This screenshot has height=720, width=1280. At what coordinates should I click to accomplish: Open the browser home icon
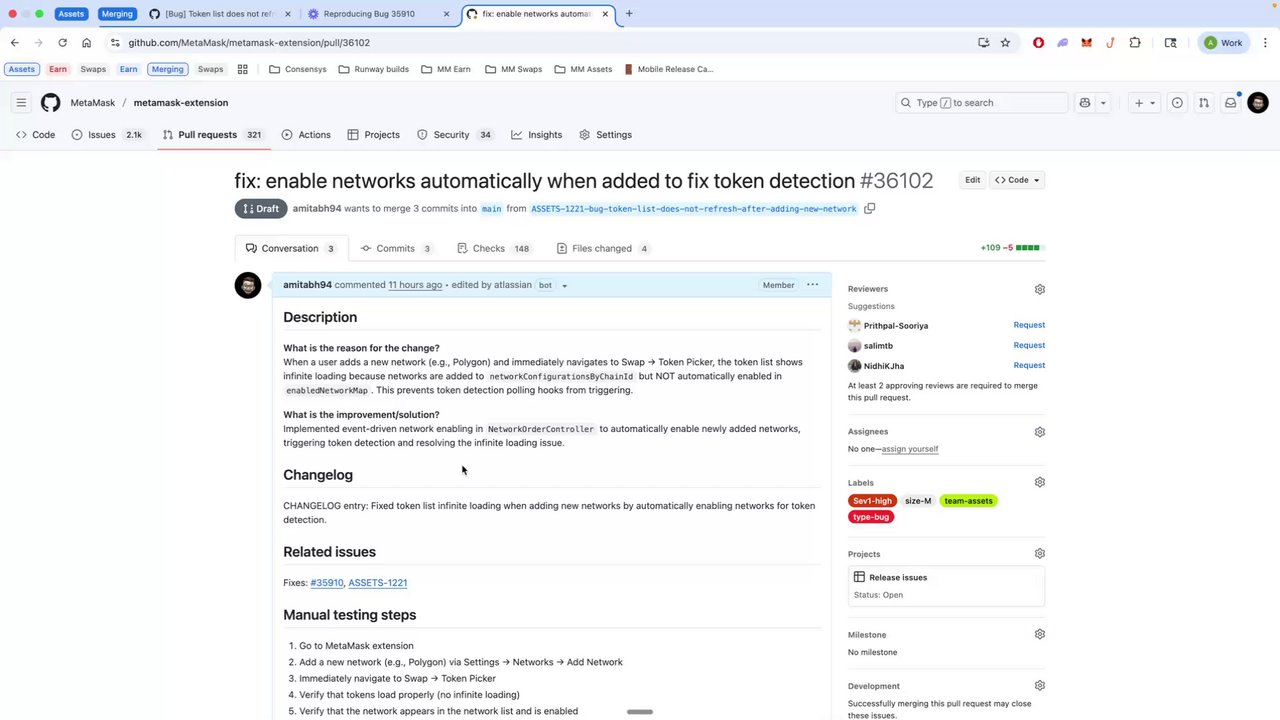(x=87, y=43)
